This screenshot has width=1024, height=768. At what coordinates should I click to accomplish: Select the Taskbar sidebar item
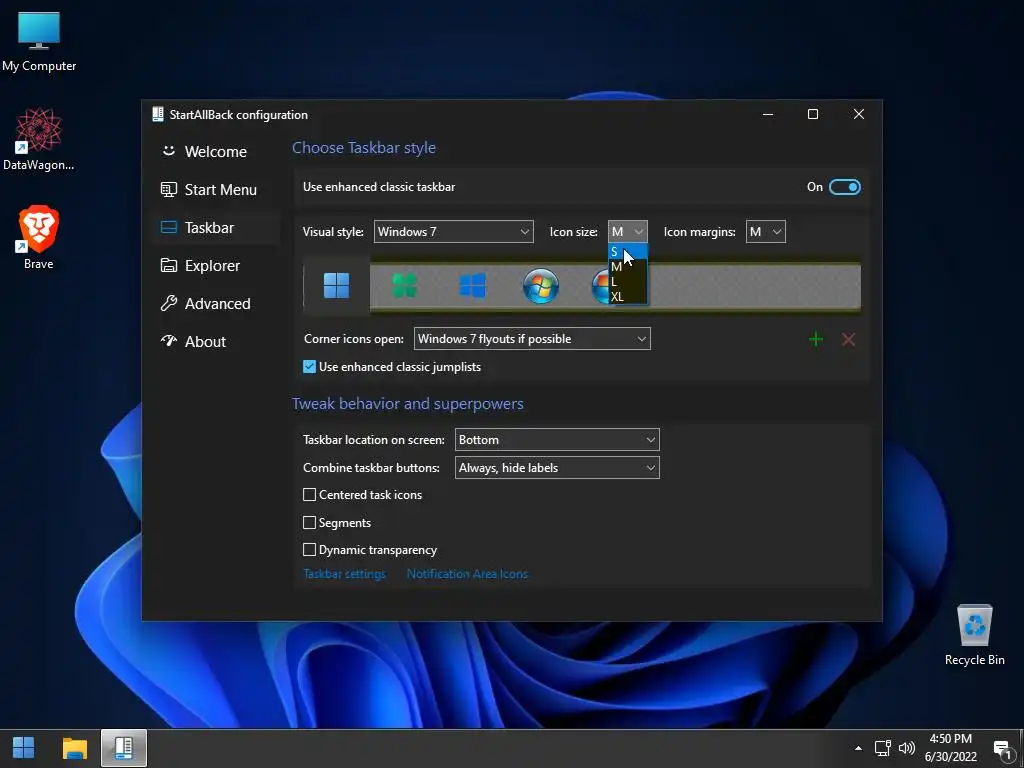coord(216,227)
